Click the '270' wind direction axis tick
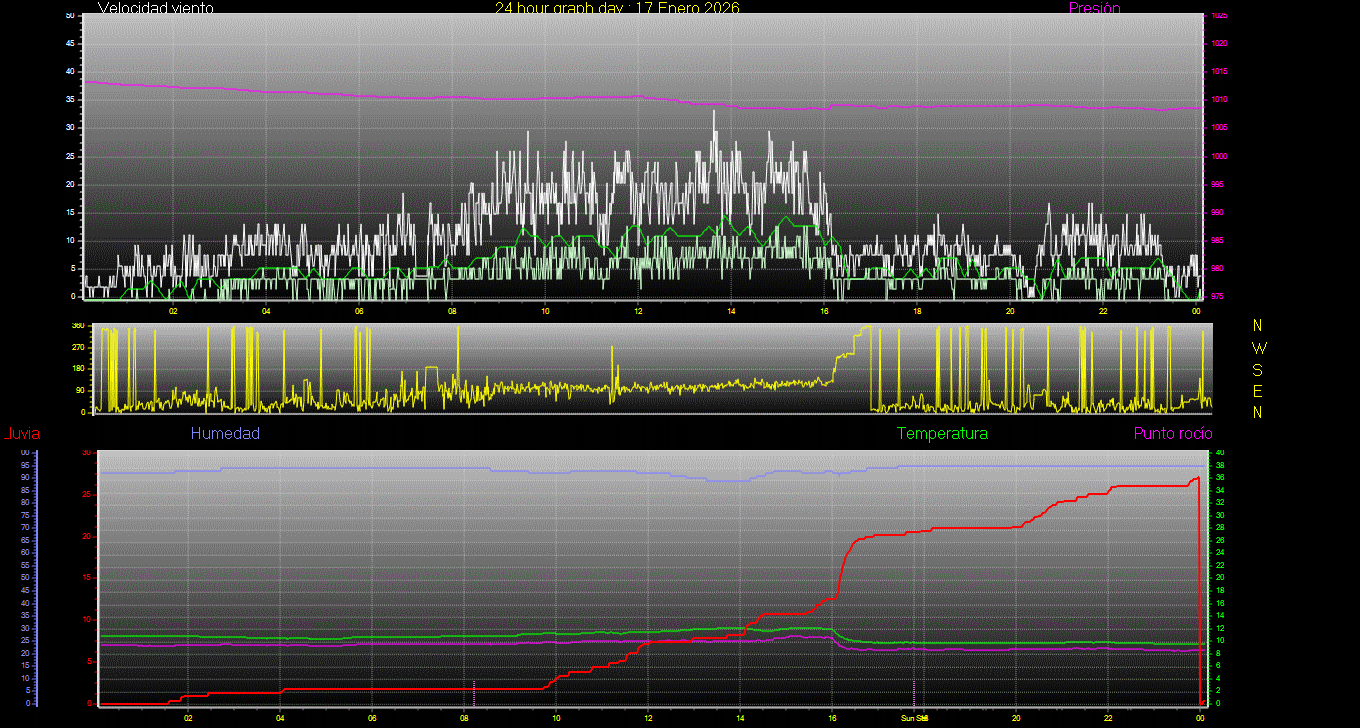This screenshot has height=728, width=1360. point(77,348)
